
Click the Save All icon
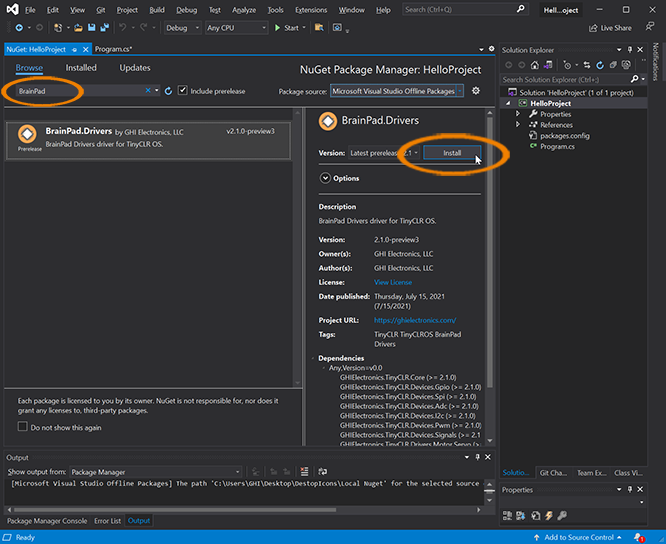click(x=104, y=28)
